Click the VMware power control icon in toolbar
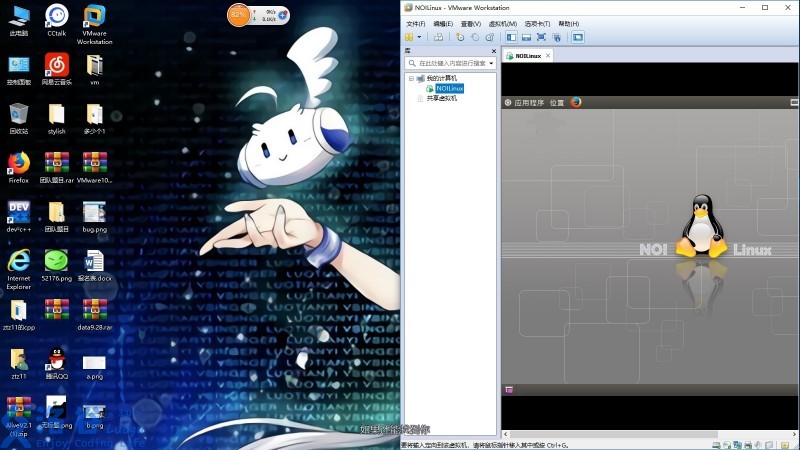Screen dimensions: 800x450 point(409,37)
